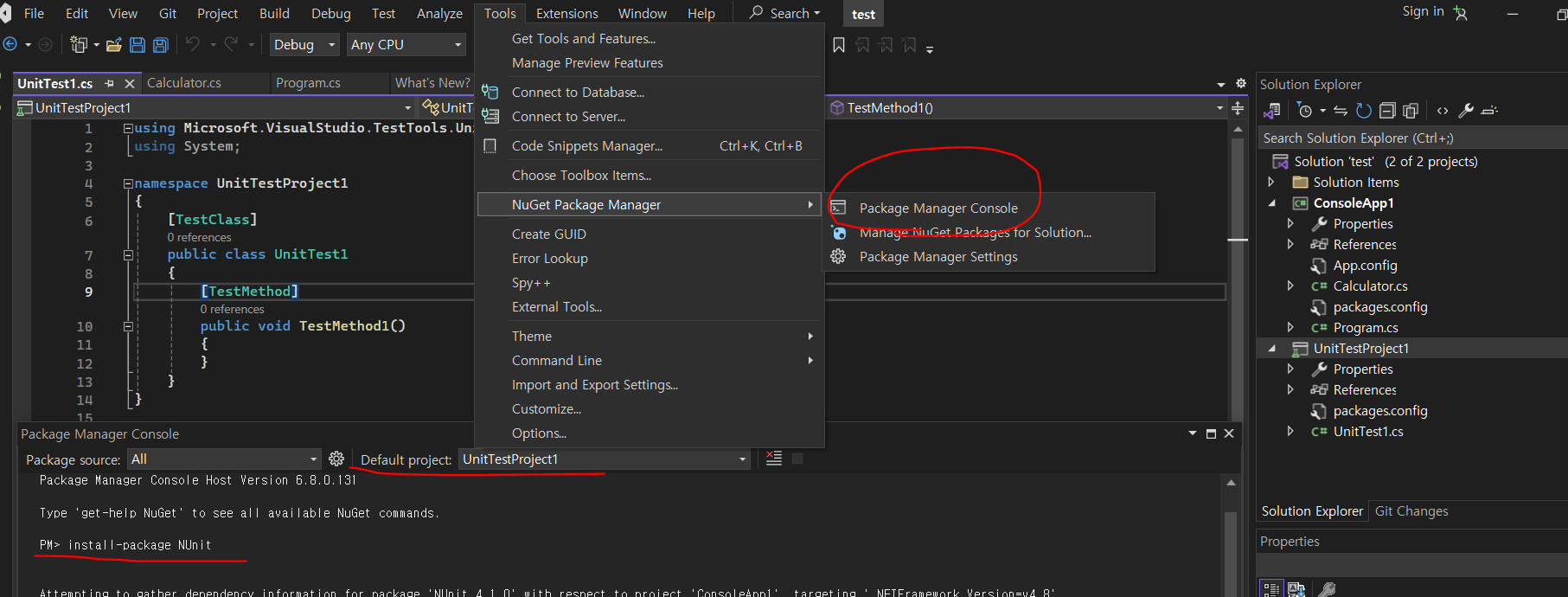
Task: Click Solution Explorer switch views icon
Action: pyautogui.click(x=1271, y=111)
